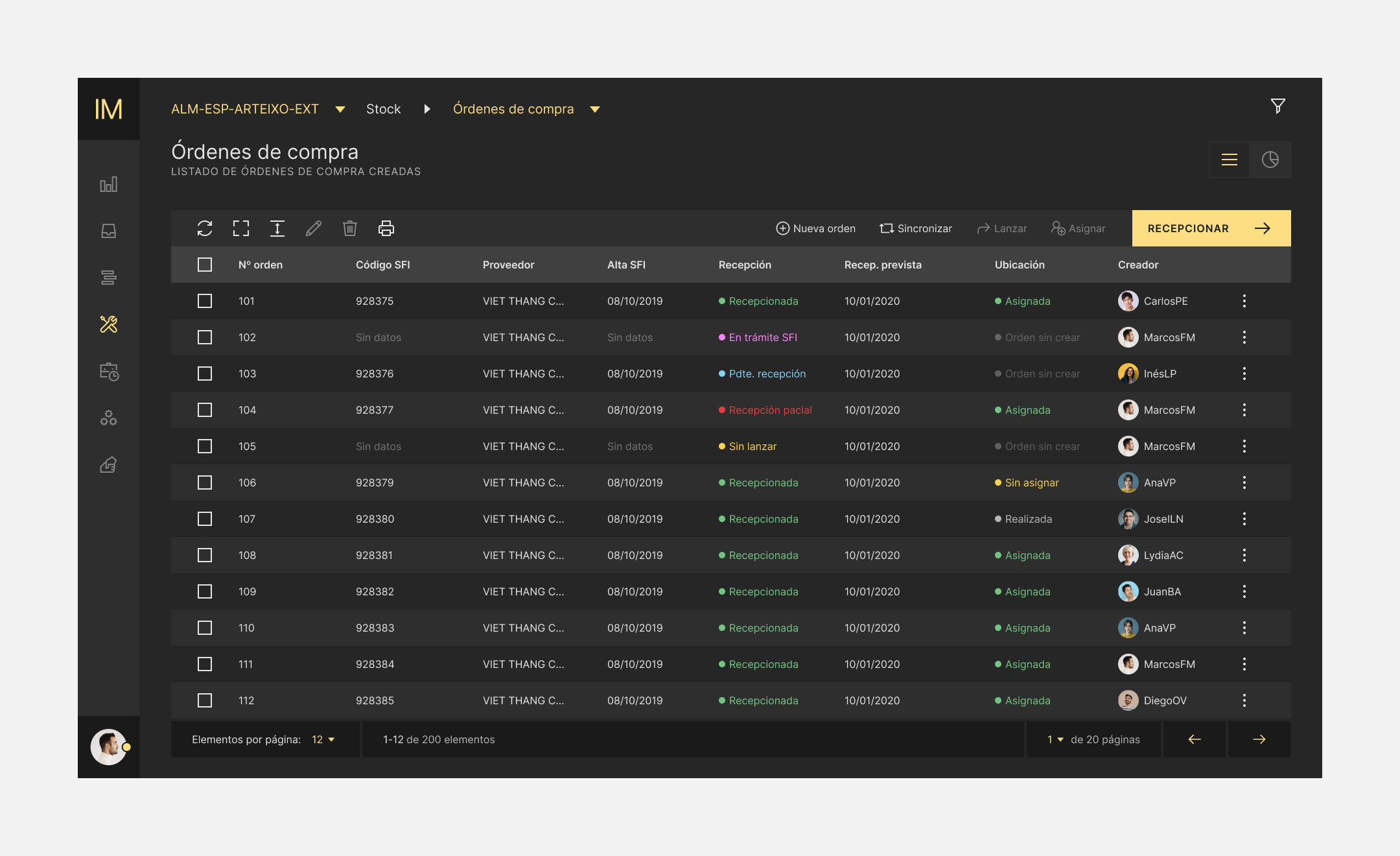The image size is (1400, 856).
Task: Click Asignar button
Action: tap(1079, 228)
